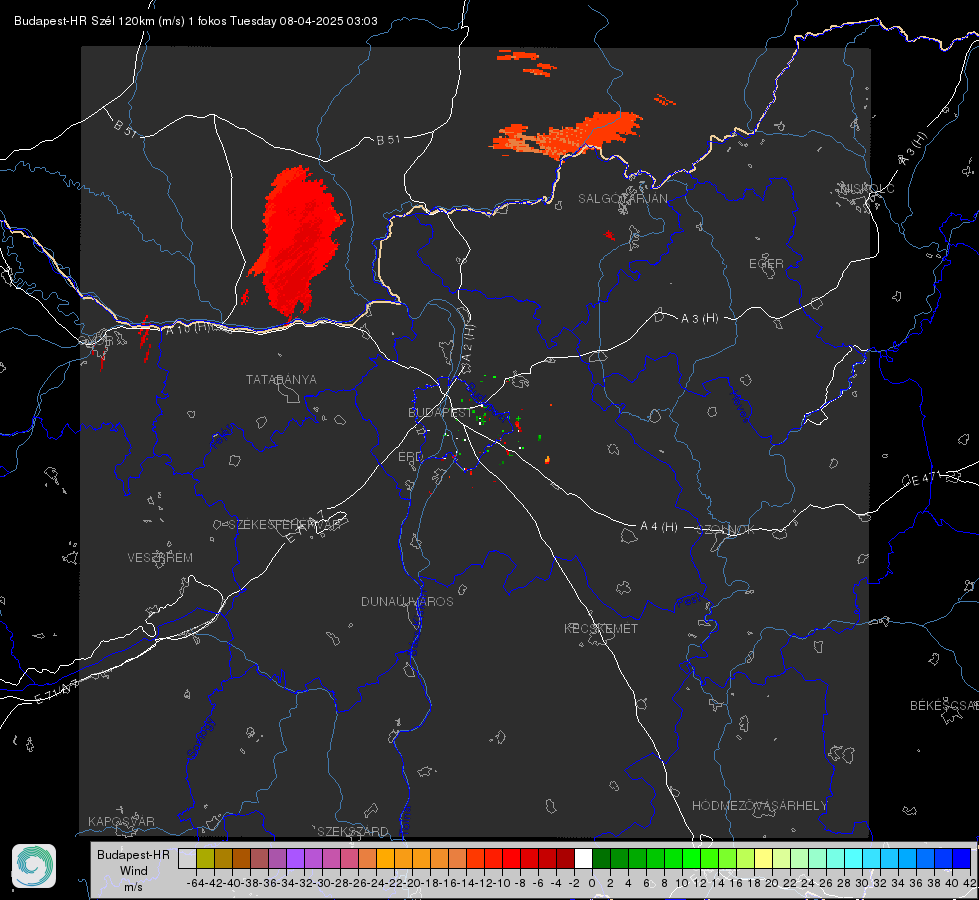Click the horizontal A 3 (H) road label near Eger
Viewport: 979px width, 900px height.
click(x=699, y=319)
